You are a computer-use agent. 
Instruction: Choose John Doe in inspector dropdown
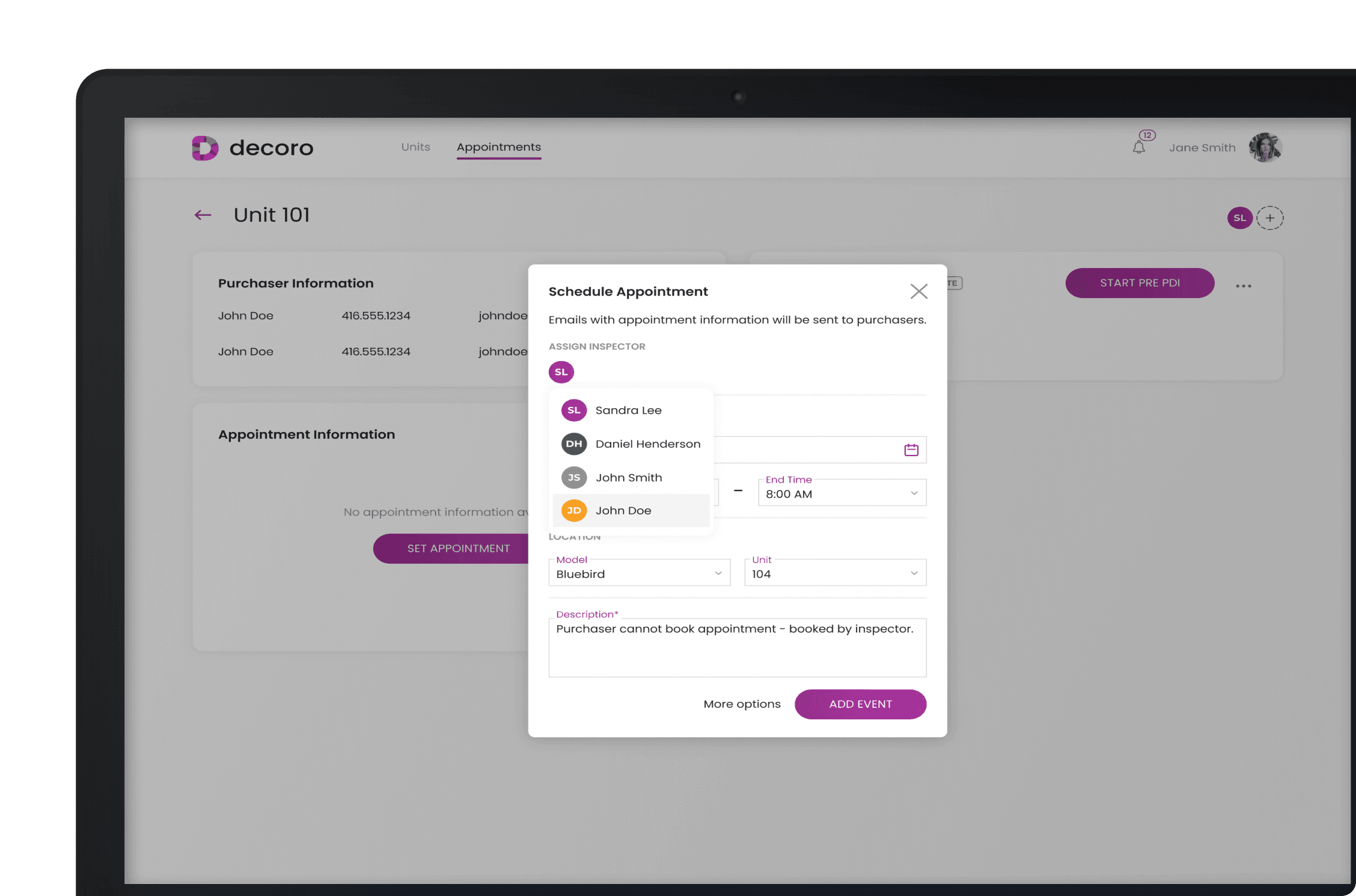click(631, 511)
